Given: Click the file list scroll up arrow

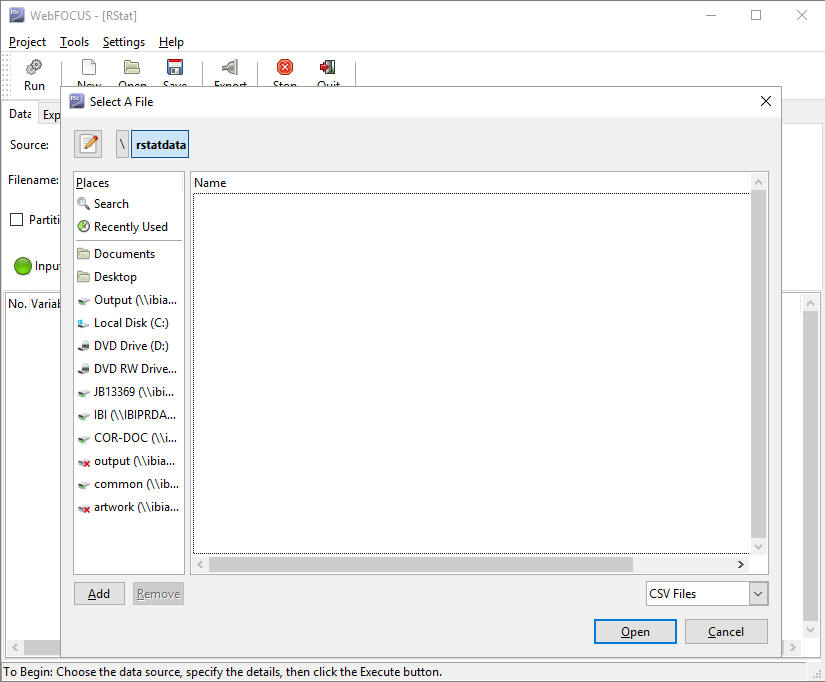Looking at the screenshot, I should coord(758,182).
